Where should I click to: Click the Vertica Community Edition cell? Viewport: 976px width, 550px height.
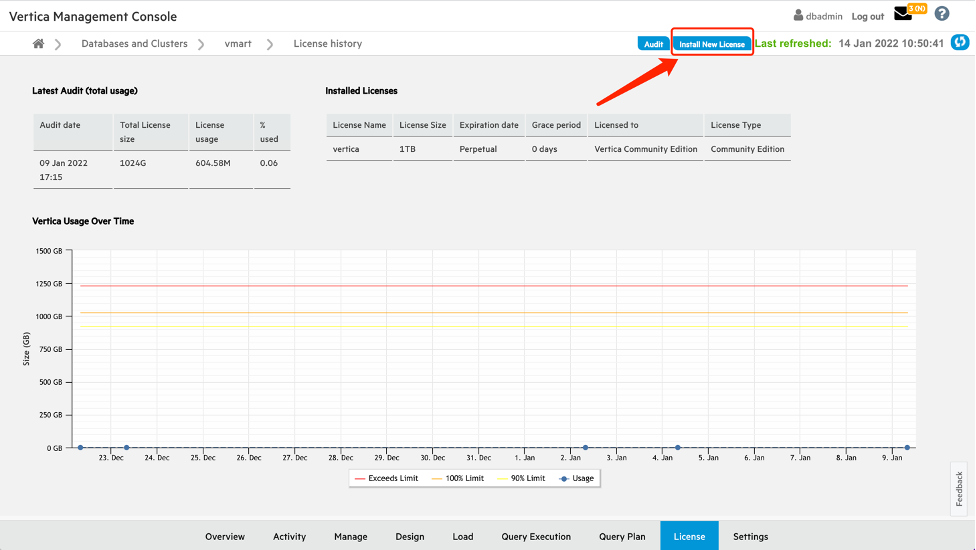point(645,149)
